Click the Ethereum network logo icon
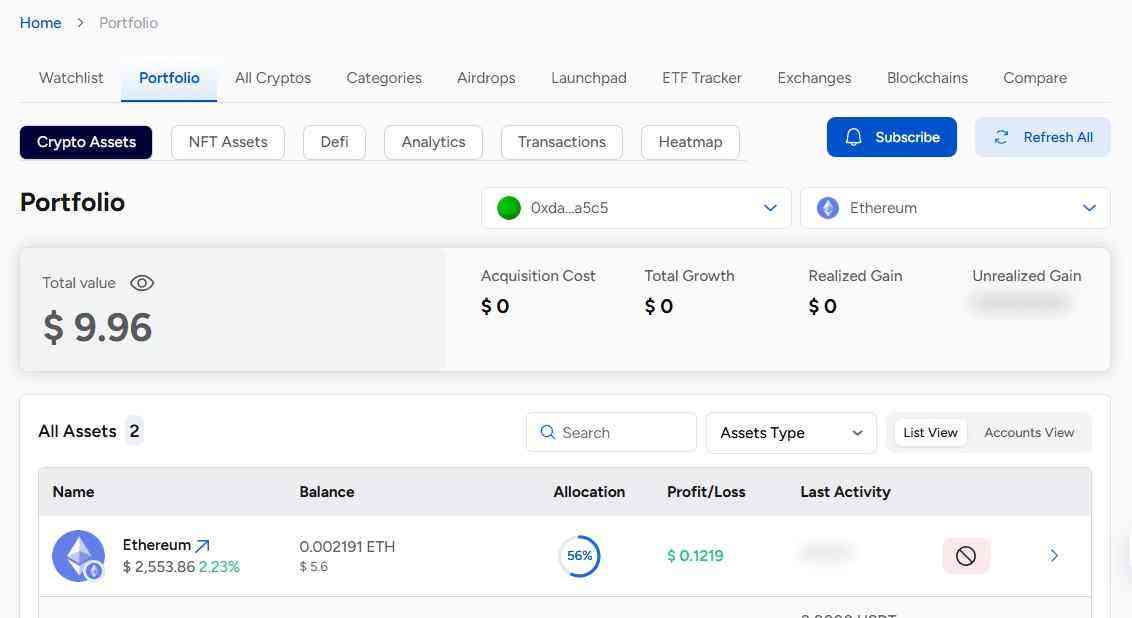Image resolution: width=1132 pixels, height=618 pixels. click(827, 208)
